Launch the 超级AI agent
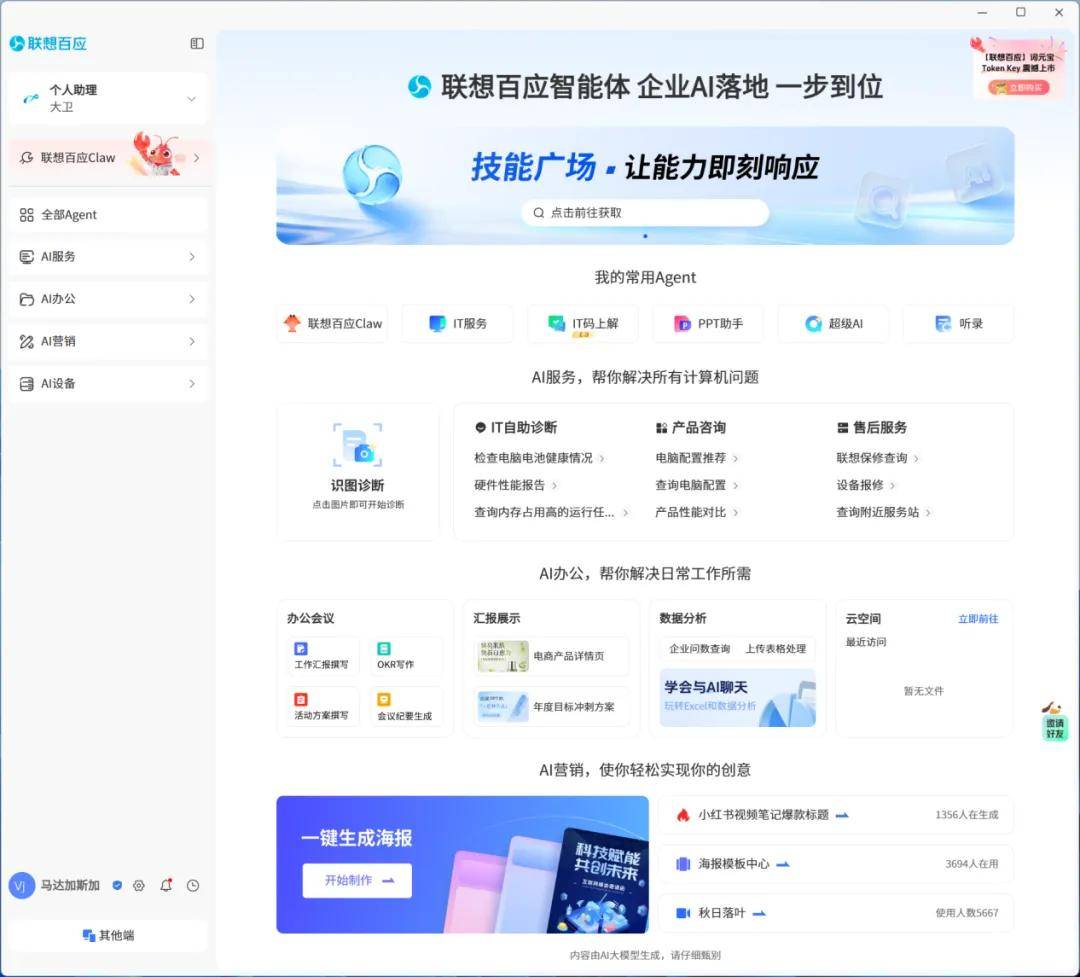 coord(833,323)
